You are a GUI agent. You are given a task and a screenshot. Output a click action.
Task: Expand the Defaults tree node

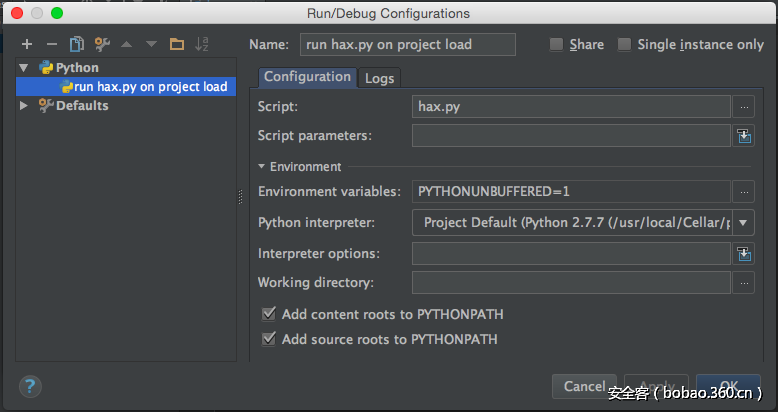pos(25,106)
